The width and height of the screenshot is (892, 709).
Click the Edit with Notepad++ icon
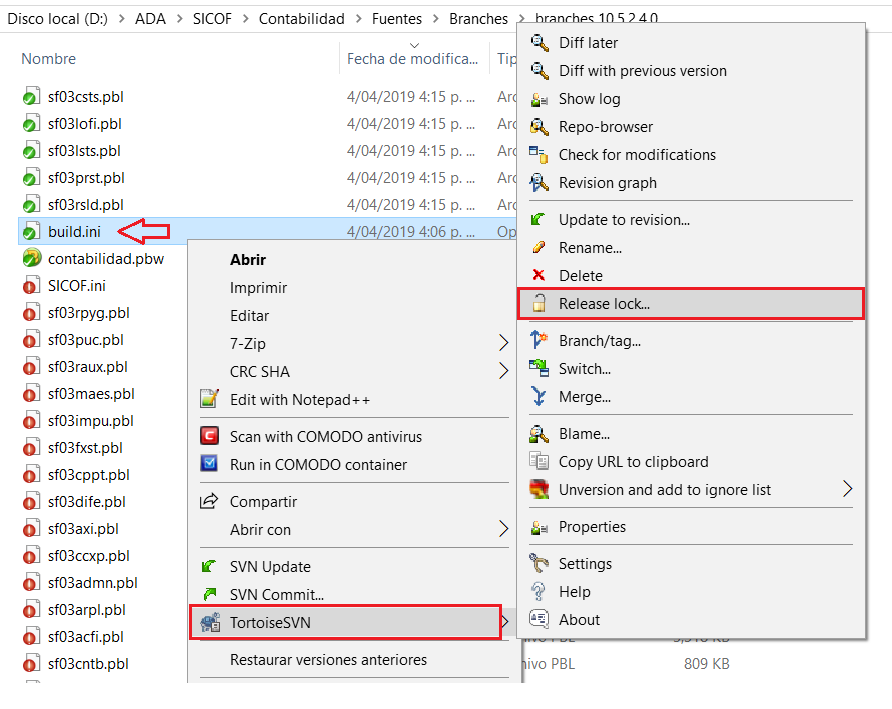pos(209,400)
